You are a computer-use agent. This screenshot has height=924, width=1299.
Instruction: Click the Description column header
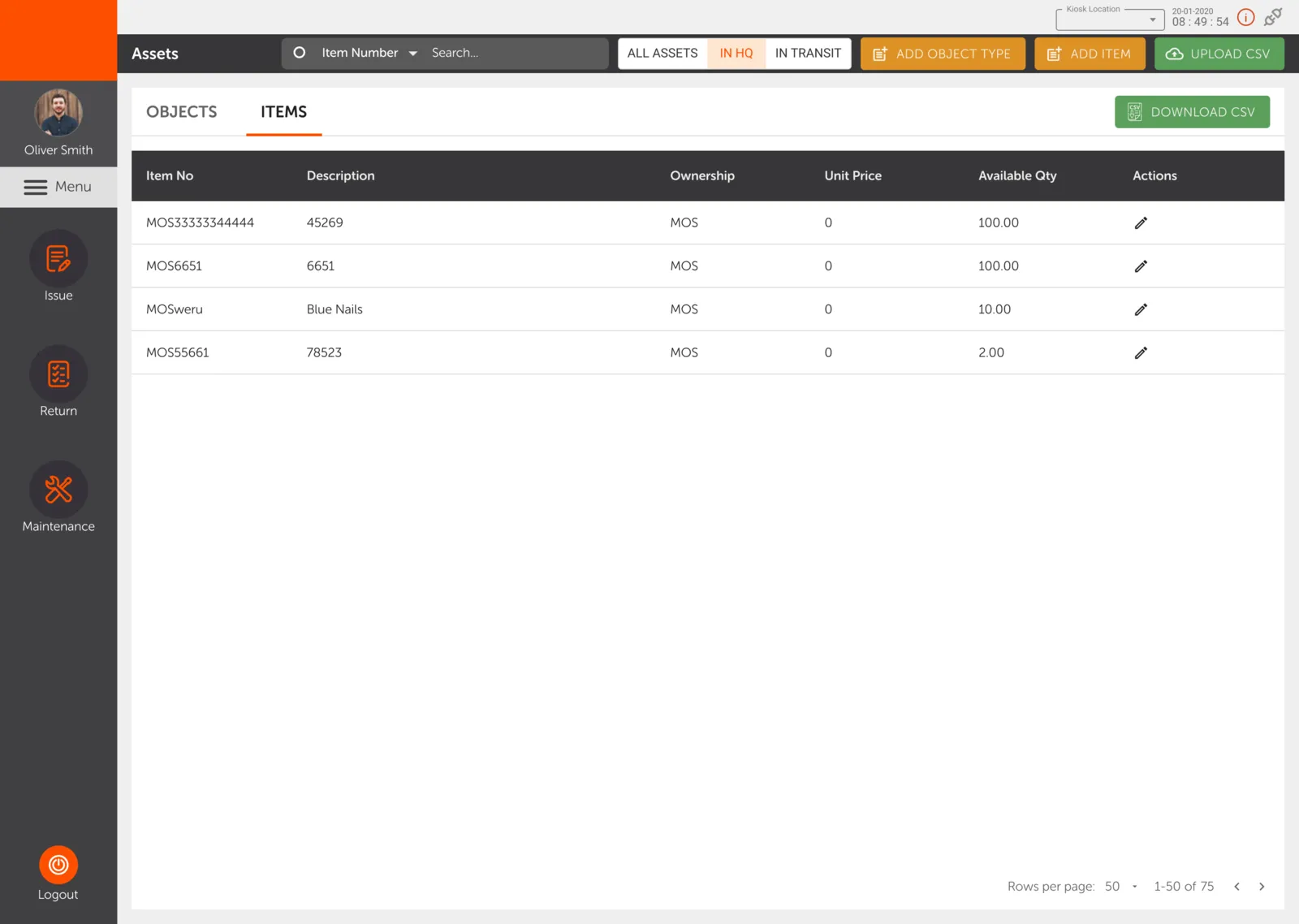click(340, 176)
